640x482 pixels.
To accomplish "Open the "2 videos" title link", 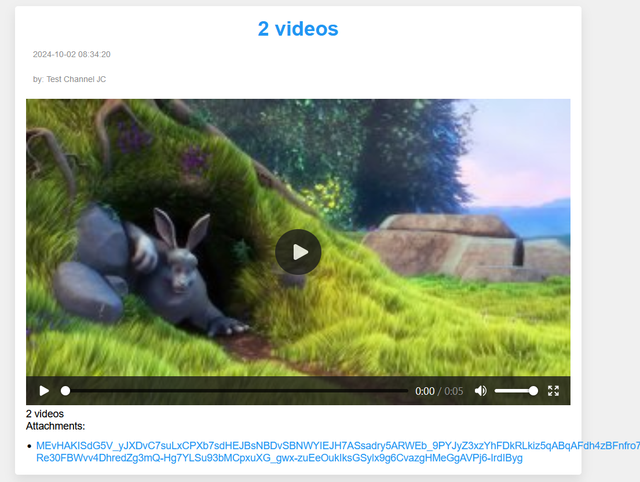I will [298, 29].
